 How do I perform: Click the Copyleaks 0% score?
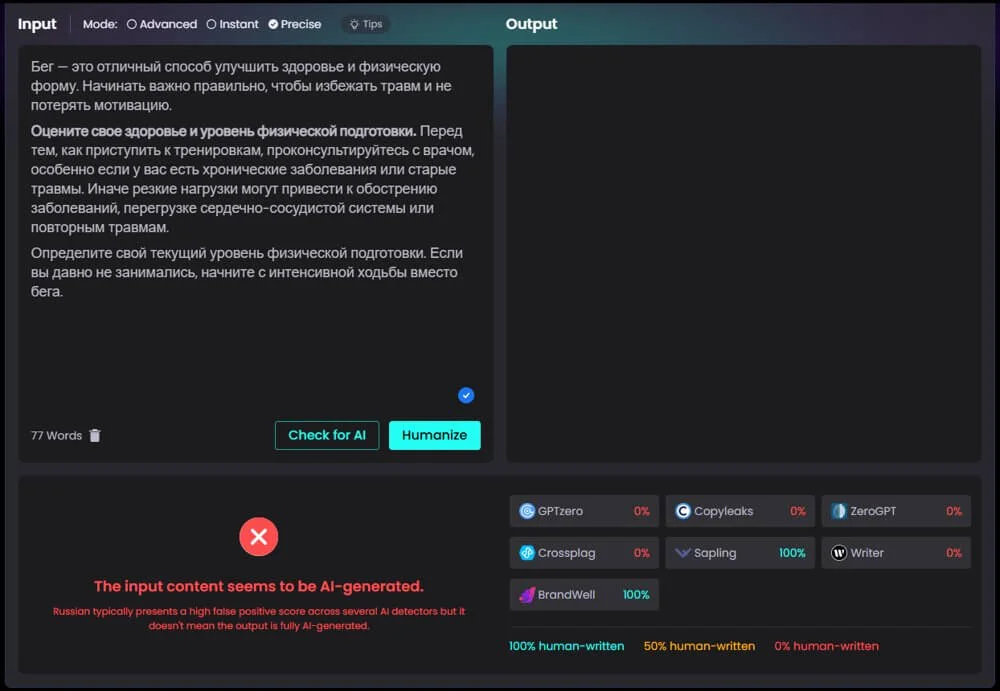pyautogui.click(x=798, y=511)
